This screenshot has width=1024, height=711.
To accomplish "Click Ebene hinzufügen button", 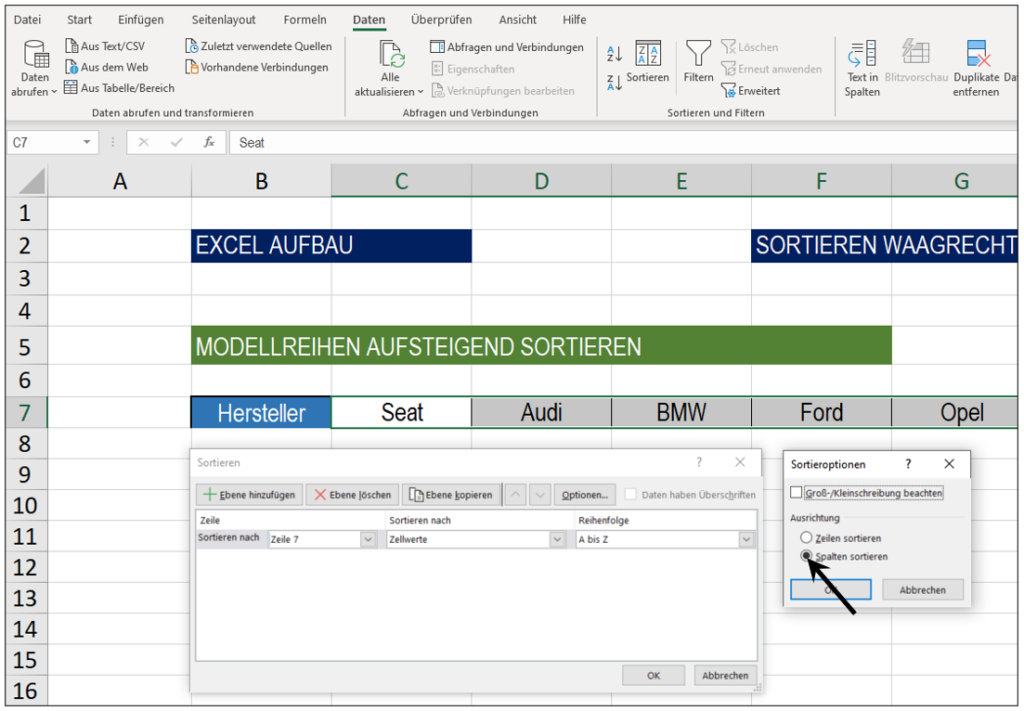I will (x=249, y=494).
